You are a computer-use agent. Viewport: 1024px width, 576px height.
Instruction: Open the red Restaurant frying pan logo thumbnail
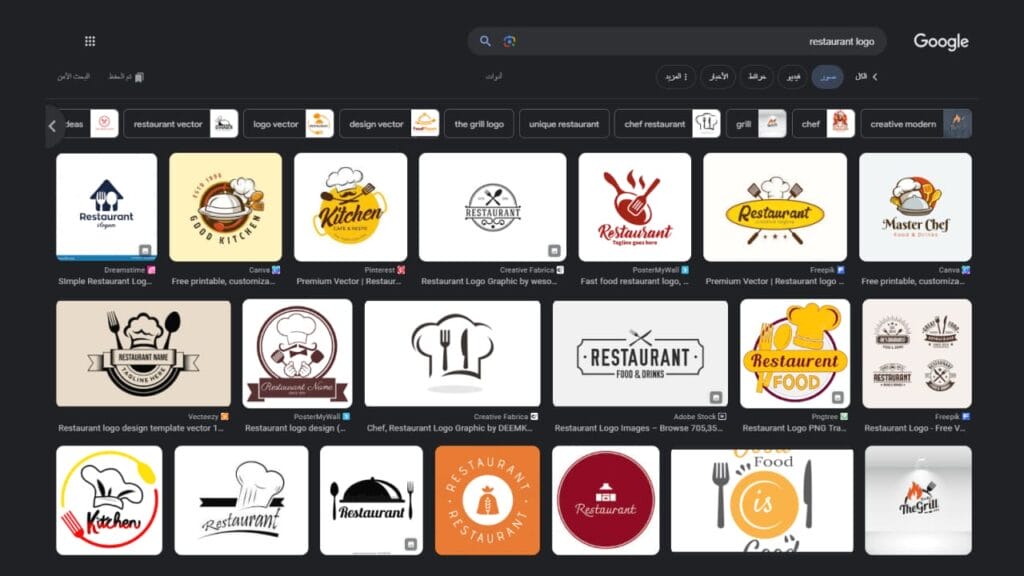634,207
